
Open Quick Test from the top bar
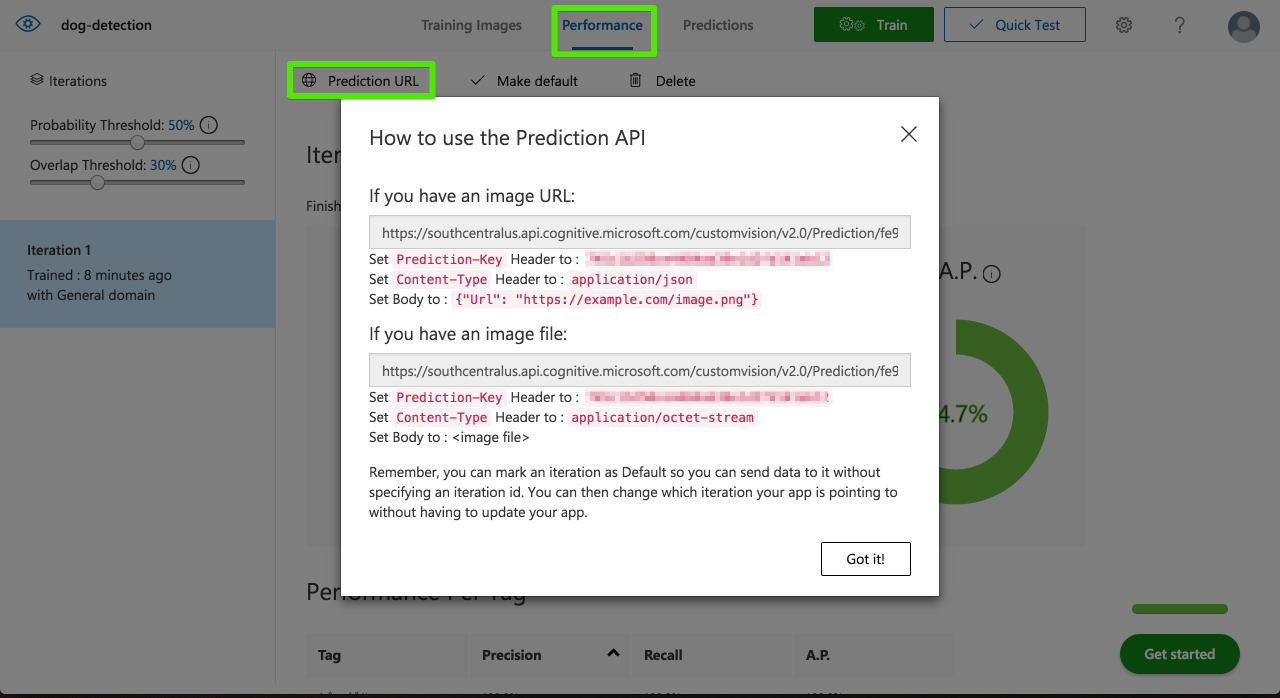1014,24
